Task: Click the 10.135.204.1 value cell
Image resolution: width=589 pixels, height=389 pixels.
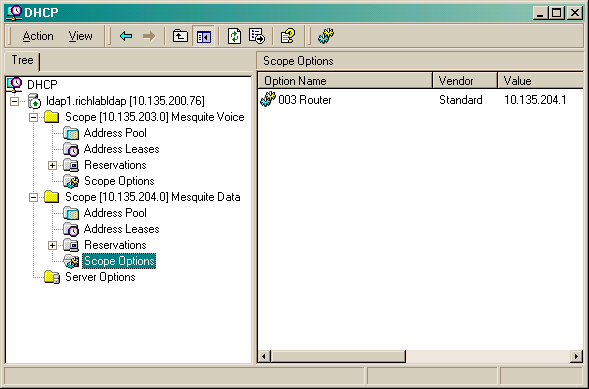Action: coord(535,100)
